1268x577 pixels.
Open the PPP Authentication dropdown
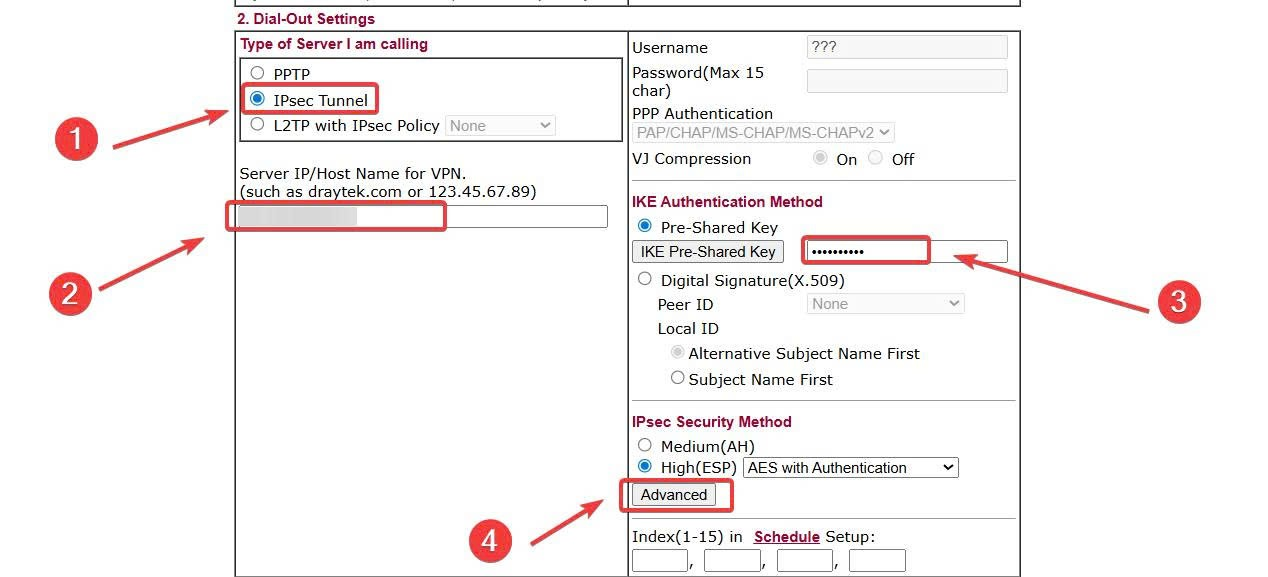[763, 133]
